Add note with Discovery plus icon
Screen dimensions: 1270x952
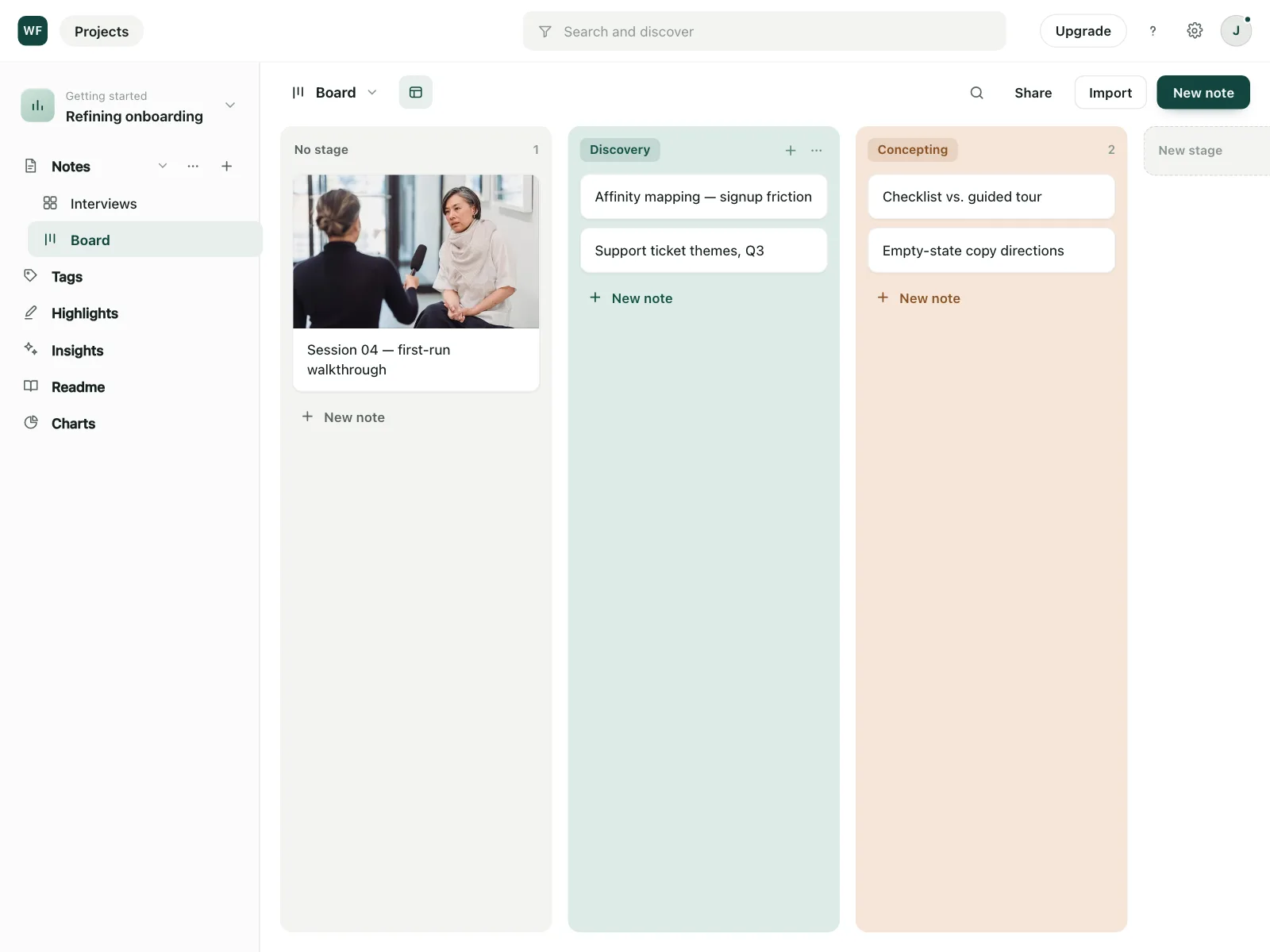coord(791,150)
